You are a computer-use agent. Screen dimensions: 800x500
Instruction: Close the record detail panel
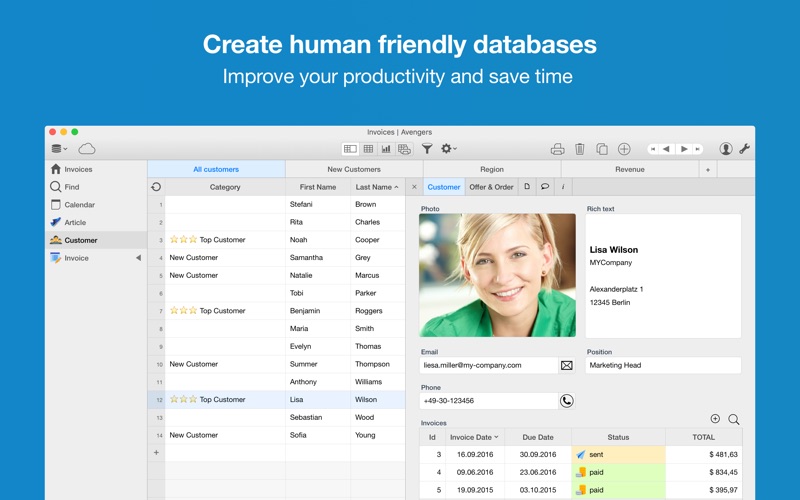pyautogui.click(x=414, y=187)
